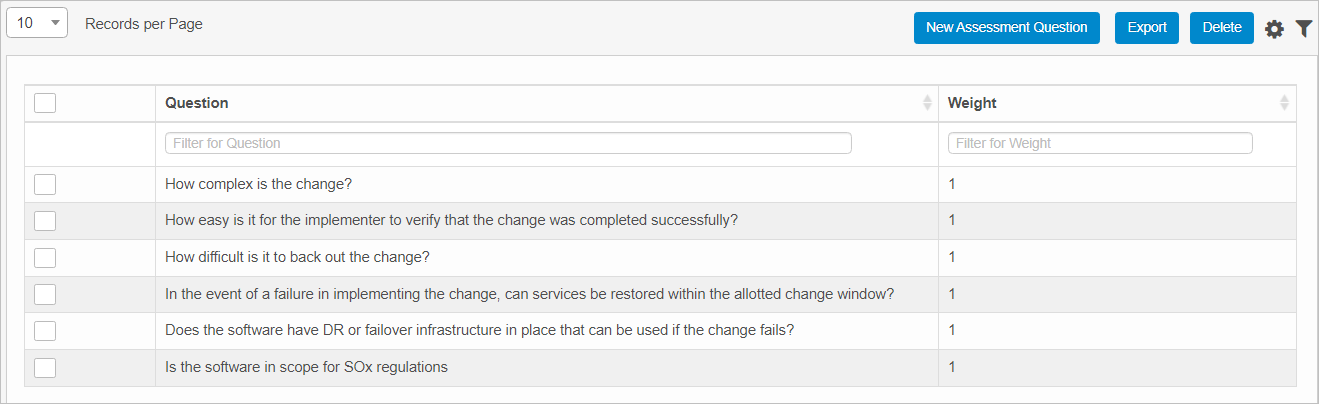Open the Records per Page dropdown
The height and width of the screenshot is (404, 1319).
[x=37, y=23]
